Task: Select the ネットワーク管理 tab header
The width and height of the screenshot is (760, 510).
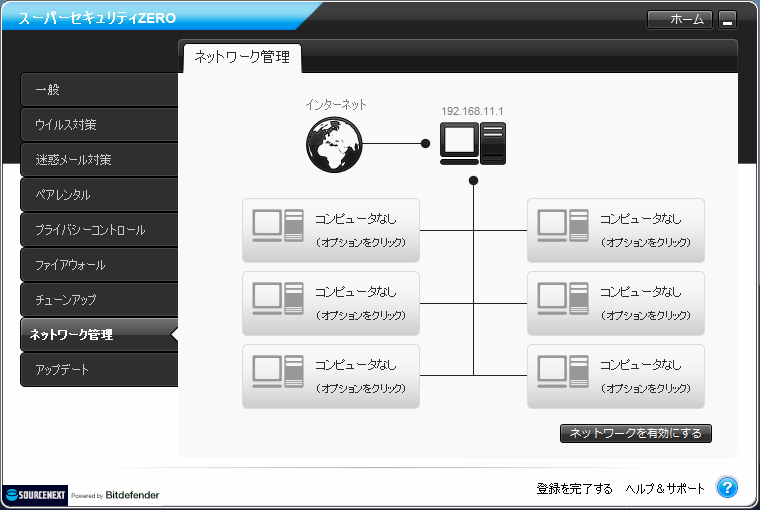Action: point(242,58)
